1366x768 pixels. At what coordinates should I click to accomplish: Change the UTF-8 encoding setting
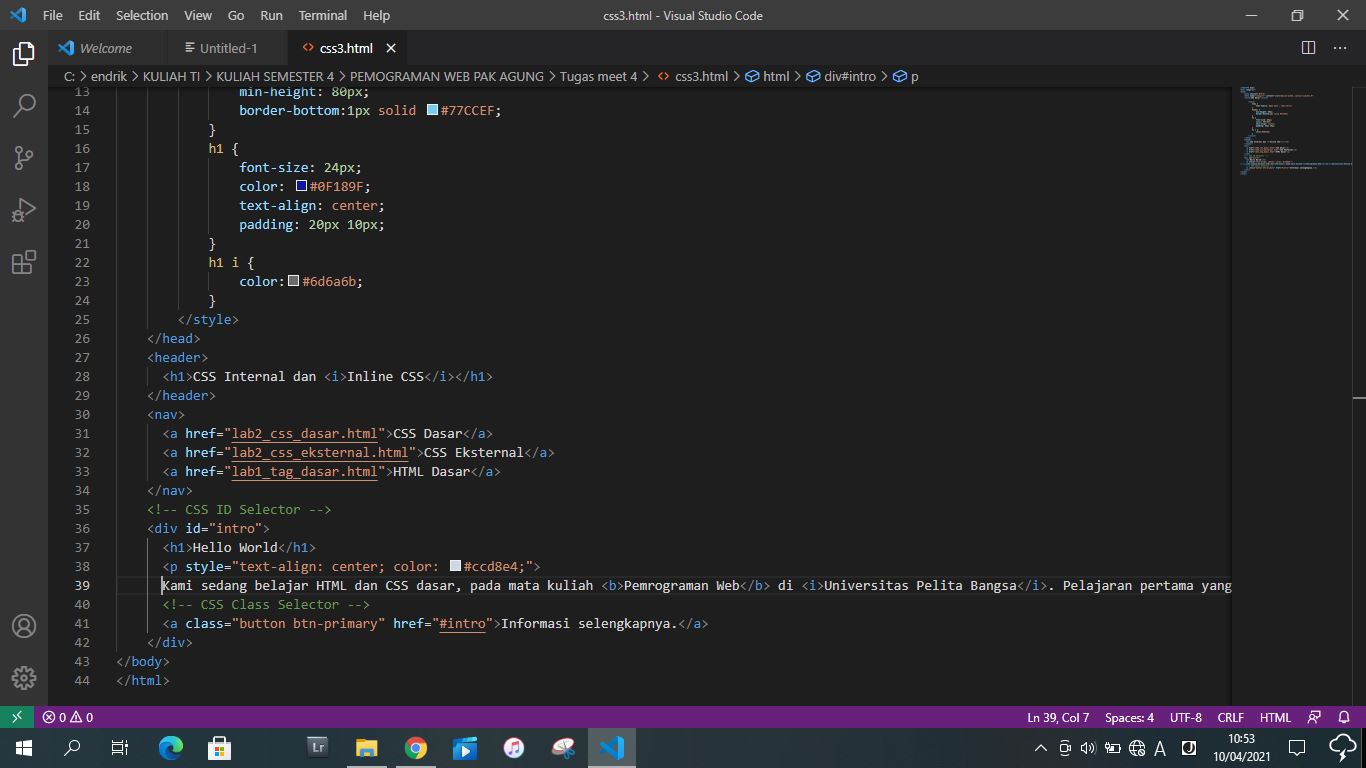click(x=1185, y=717)
